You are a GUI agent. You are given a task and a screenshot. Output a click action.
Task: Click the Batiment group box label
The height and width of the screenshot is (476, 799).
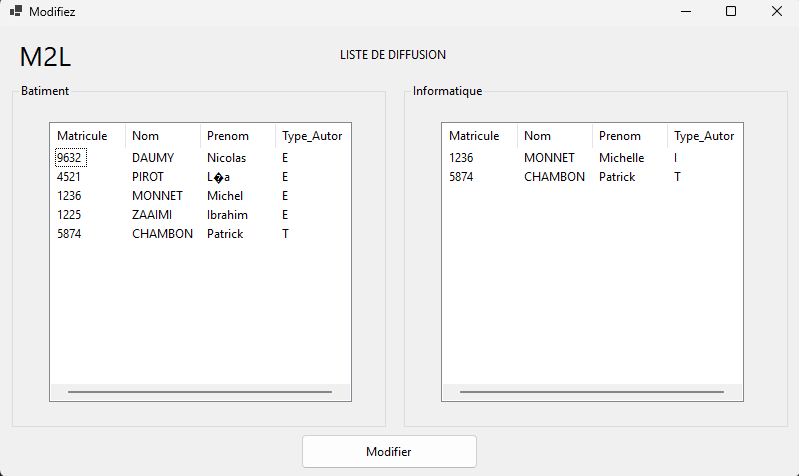pos(45,91)
